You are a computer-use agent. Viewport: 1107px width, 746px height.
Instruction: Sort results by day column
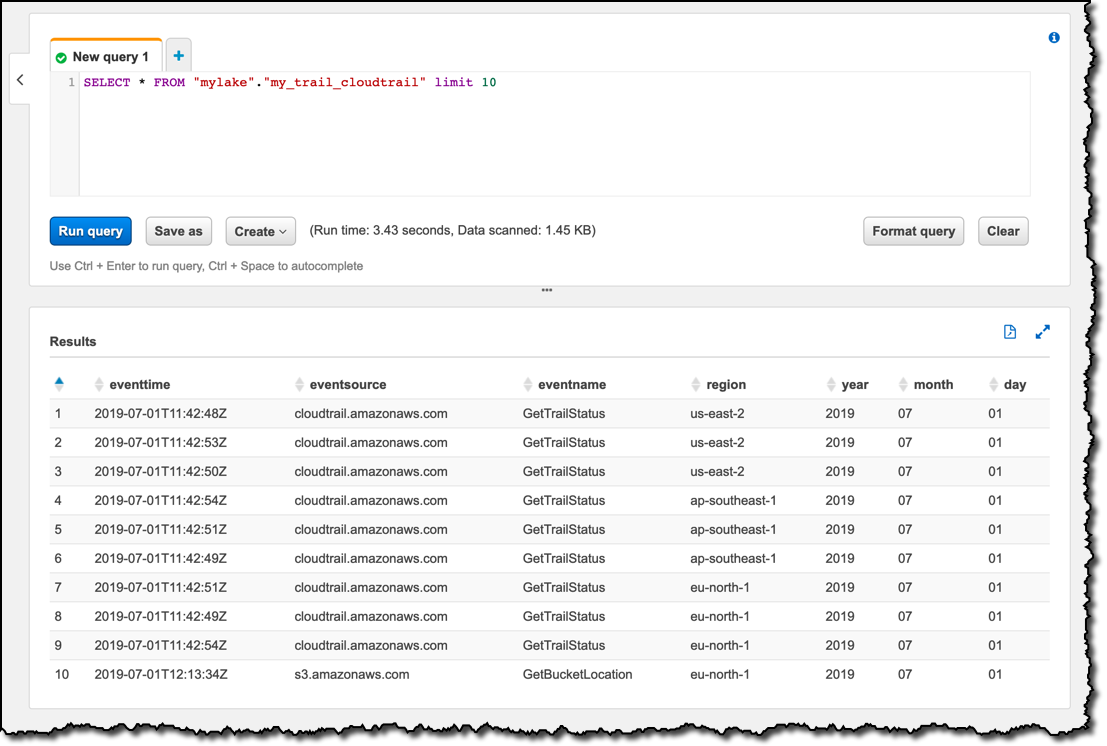click(1007, 385)
